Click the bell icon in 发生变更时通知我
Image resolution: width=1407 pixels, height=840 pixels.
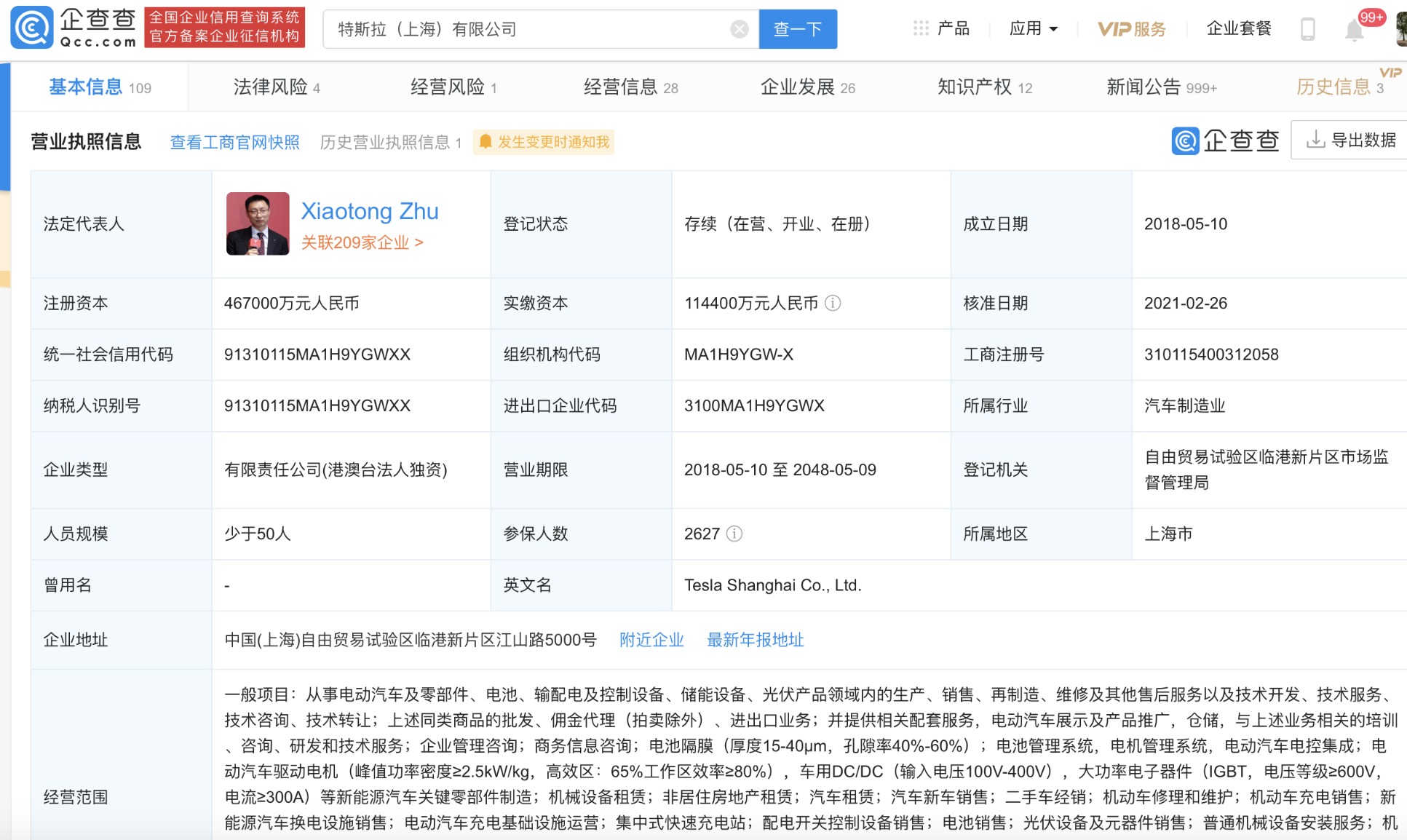pyautogui.click(x=485, y=141)
